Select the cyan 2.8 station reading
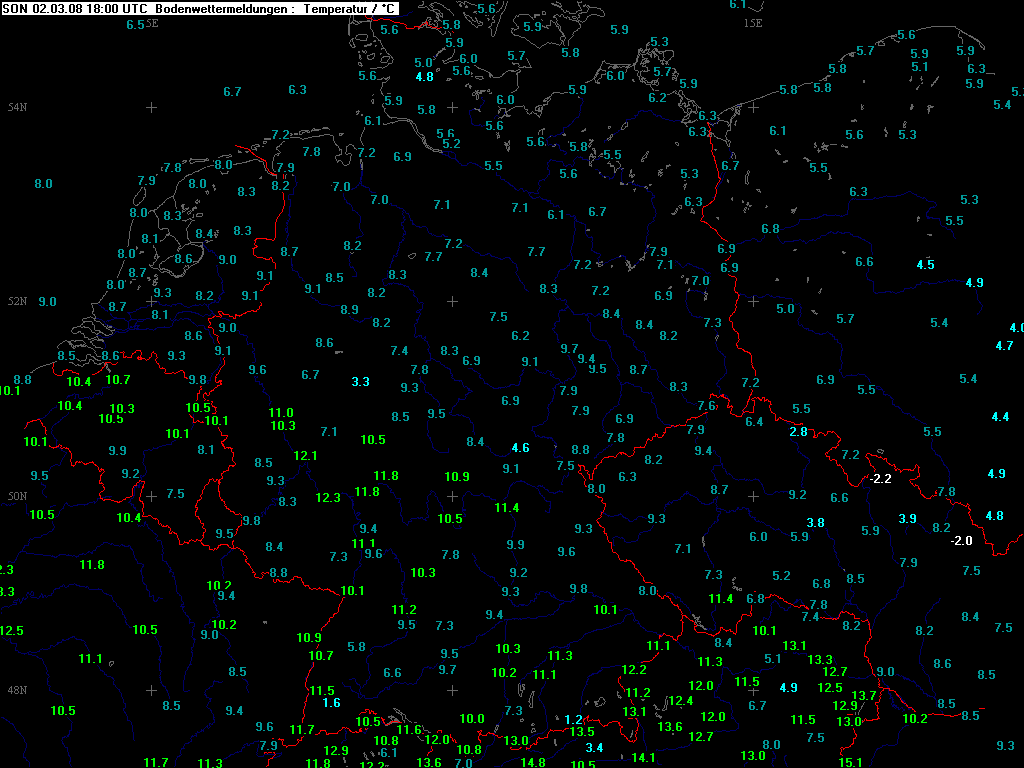 798,432
